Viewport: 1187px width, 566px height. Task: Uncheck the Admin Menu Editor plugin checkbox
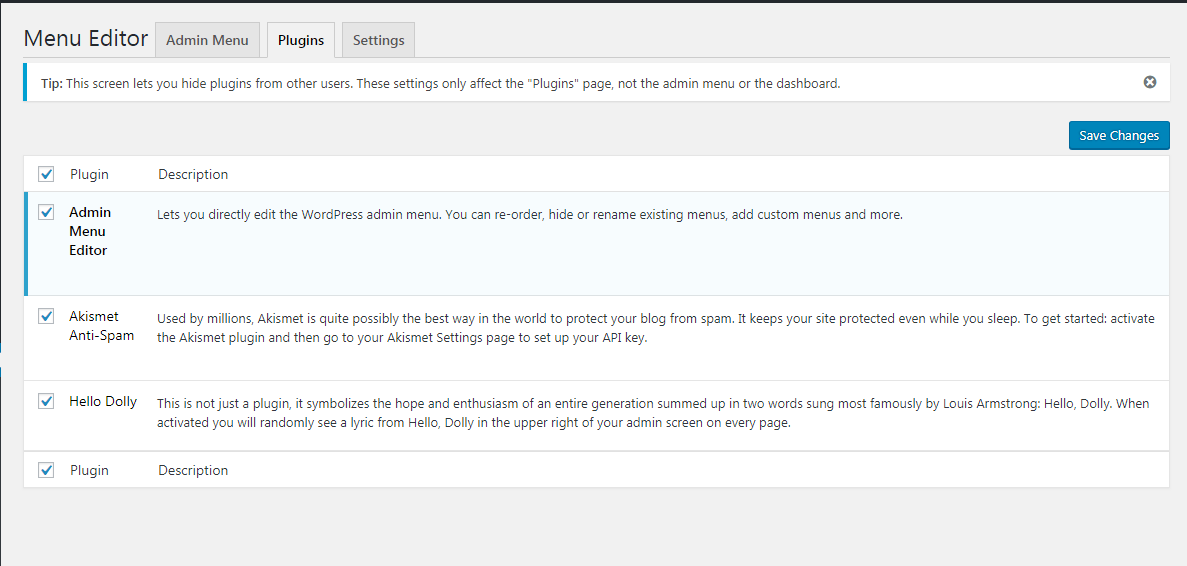[x=46, y=212]
